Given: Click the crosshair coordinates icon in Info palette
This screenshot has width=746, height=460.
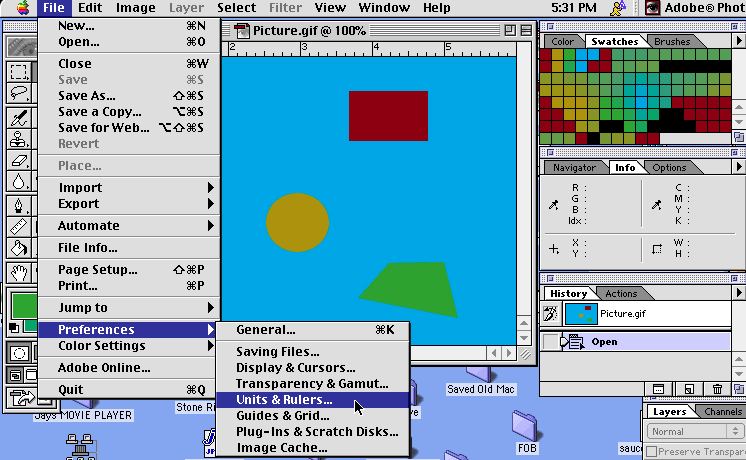Looking at the screenshot, I should 554,249.
